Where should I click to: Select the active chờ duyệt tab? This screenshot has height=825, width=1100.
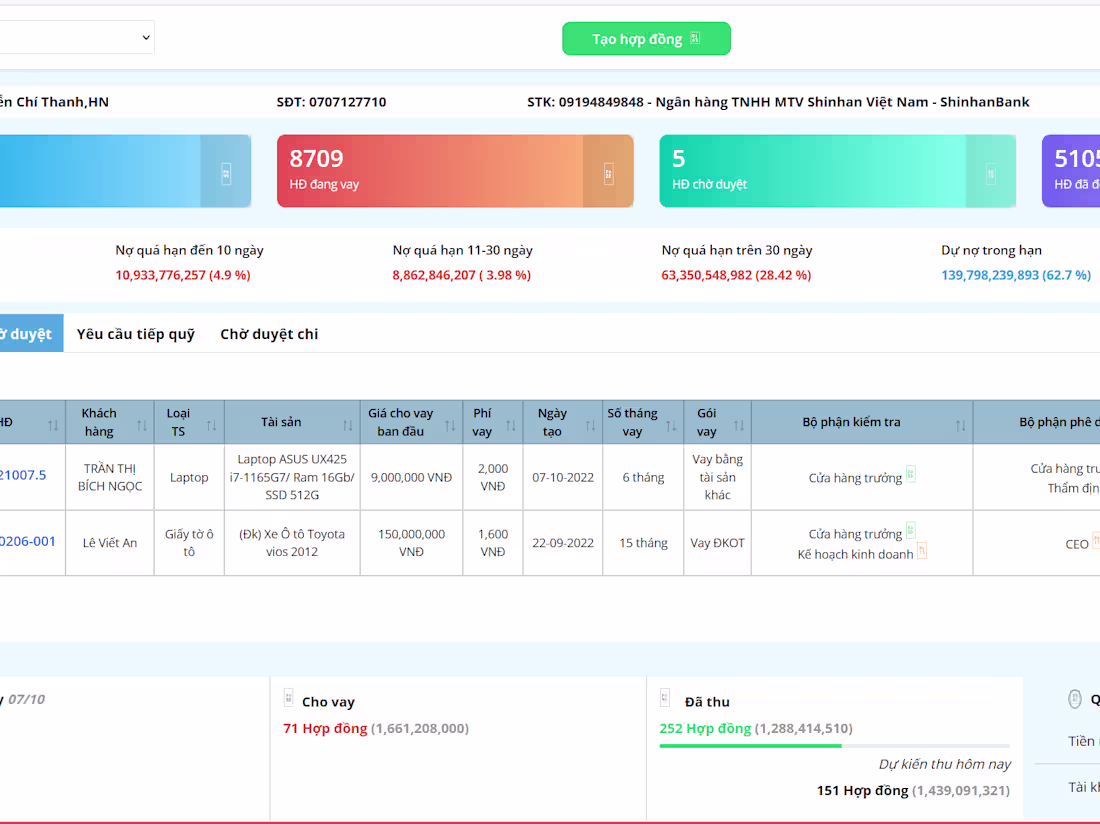pyautogui.click(x=30, y=333)
